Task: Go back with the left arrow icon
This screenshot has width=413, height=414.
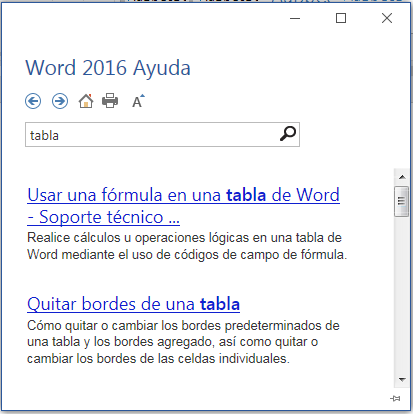Action: [x=33, y=101]
